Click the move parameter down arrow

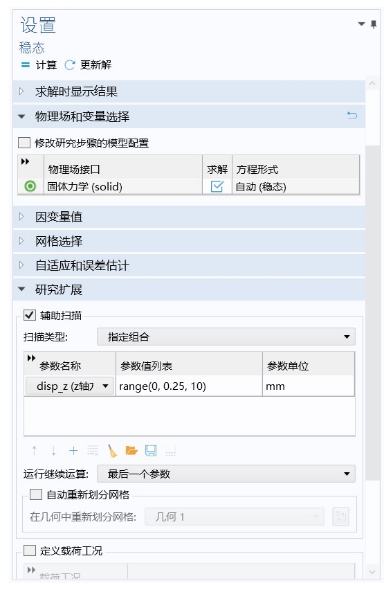pyautogui.click(x=53, y=450)
